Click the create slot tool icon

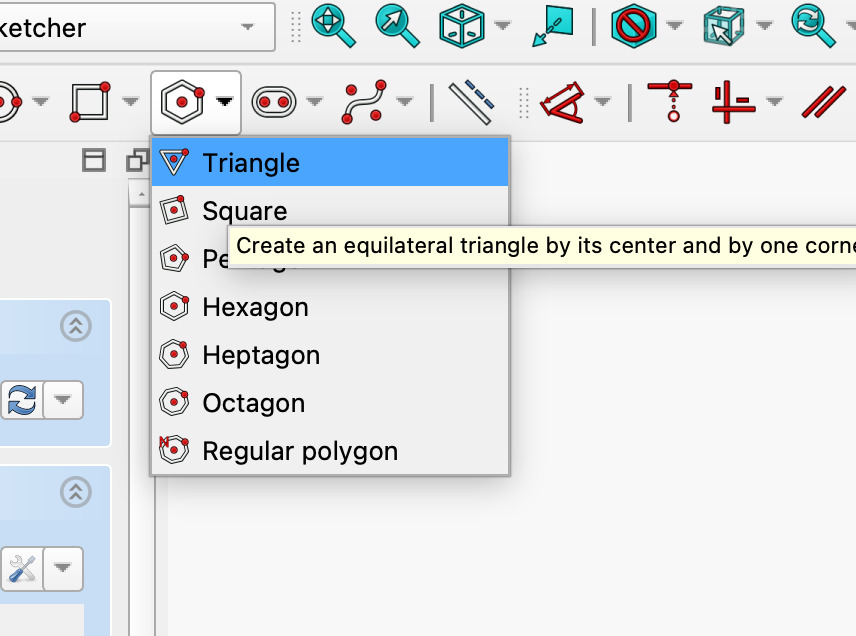point(274,102)
